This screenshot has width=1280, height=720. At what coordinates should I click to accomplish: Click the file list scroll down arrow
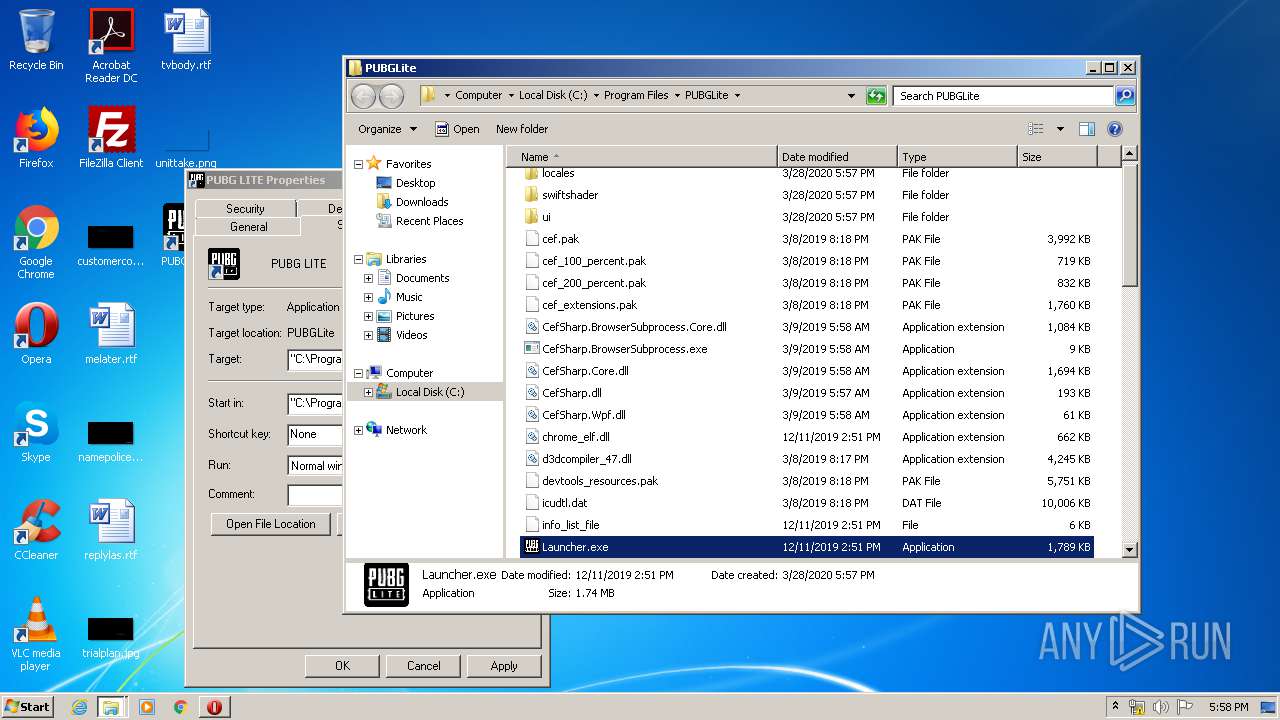point(1130,549)
